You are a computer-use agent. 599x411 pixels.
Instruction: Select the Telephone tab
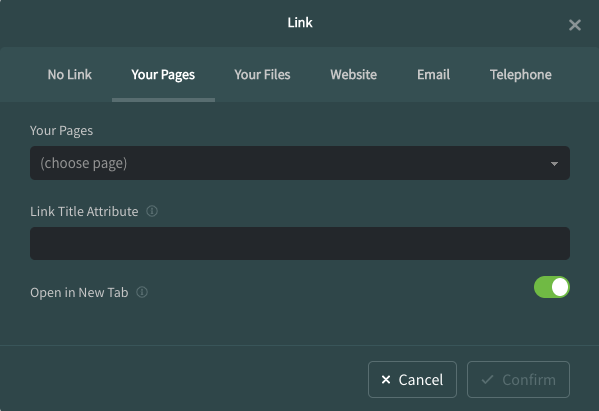pos(521,74)
